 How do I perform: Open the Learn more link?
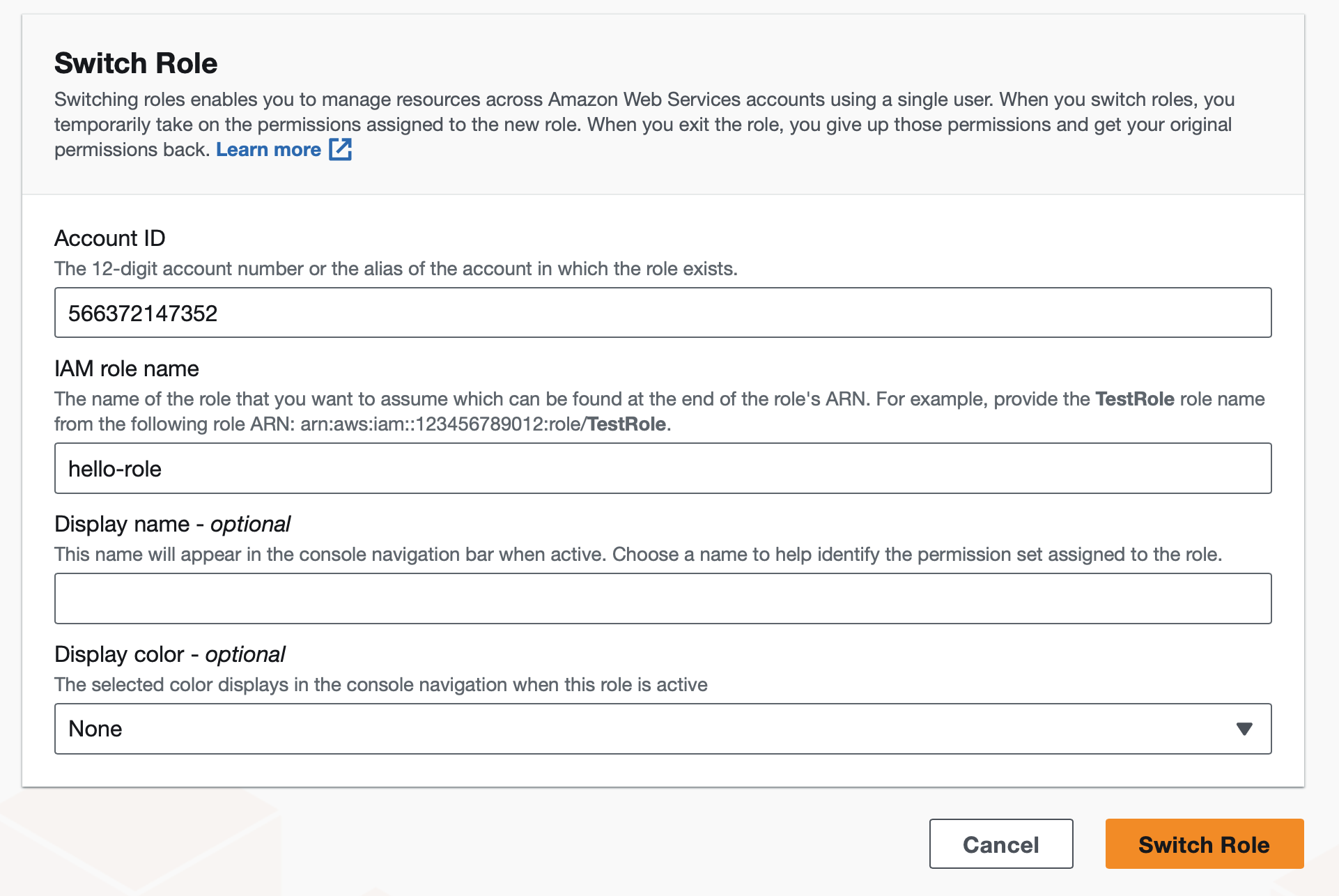[268, 150]
